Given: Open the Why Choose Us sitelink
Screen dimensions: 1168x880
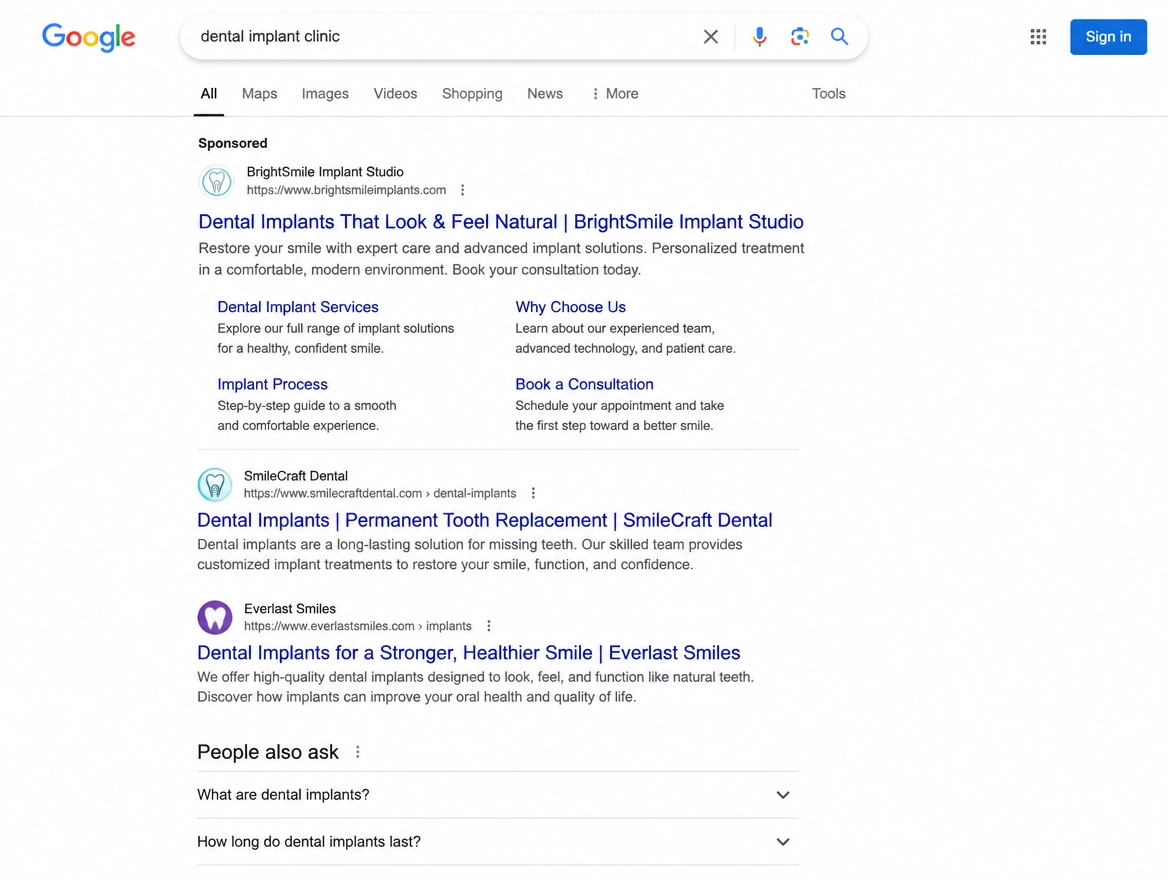Looking at the screenshot, I should [571, 307].
